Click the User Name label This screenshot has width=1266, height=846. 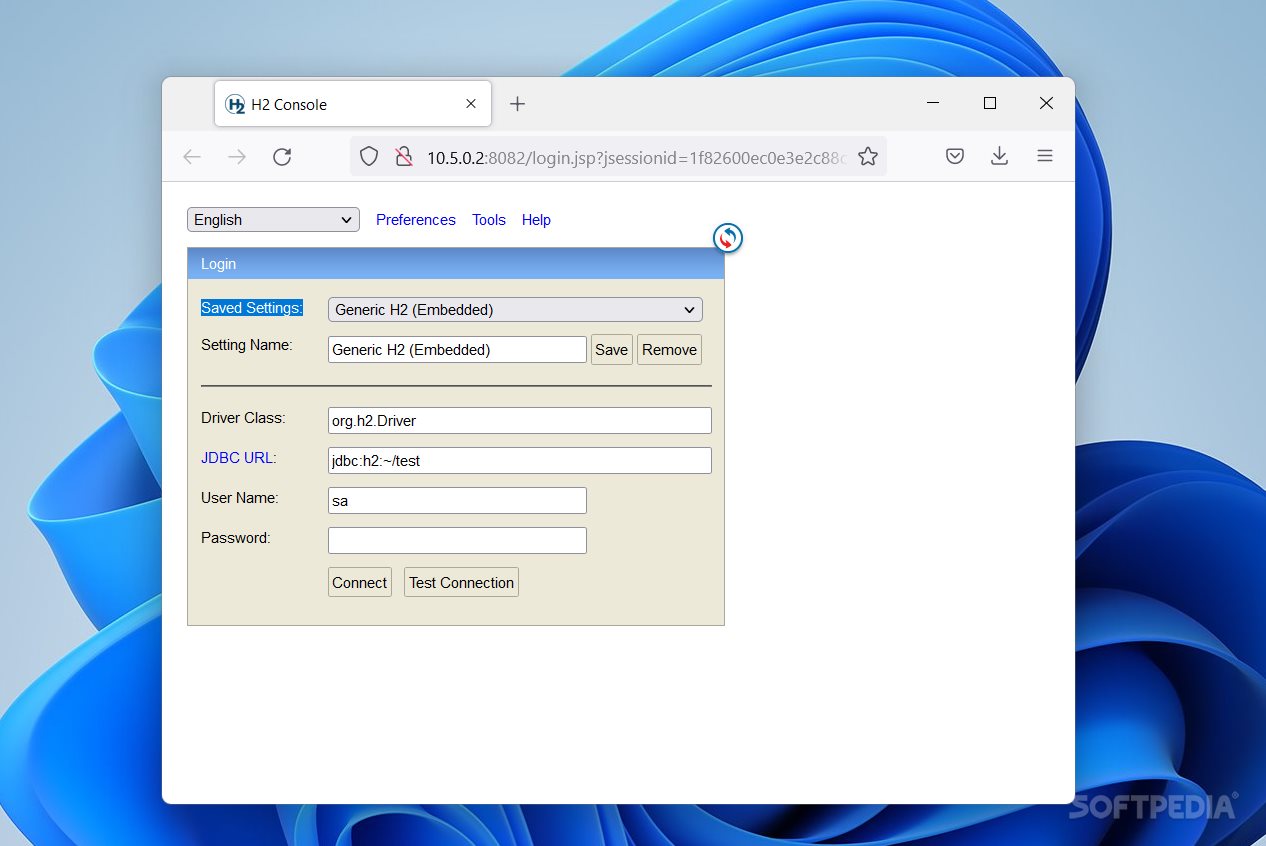240,498
